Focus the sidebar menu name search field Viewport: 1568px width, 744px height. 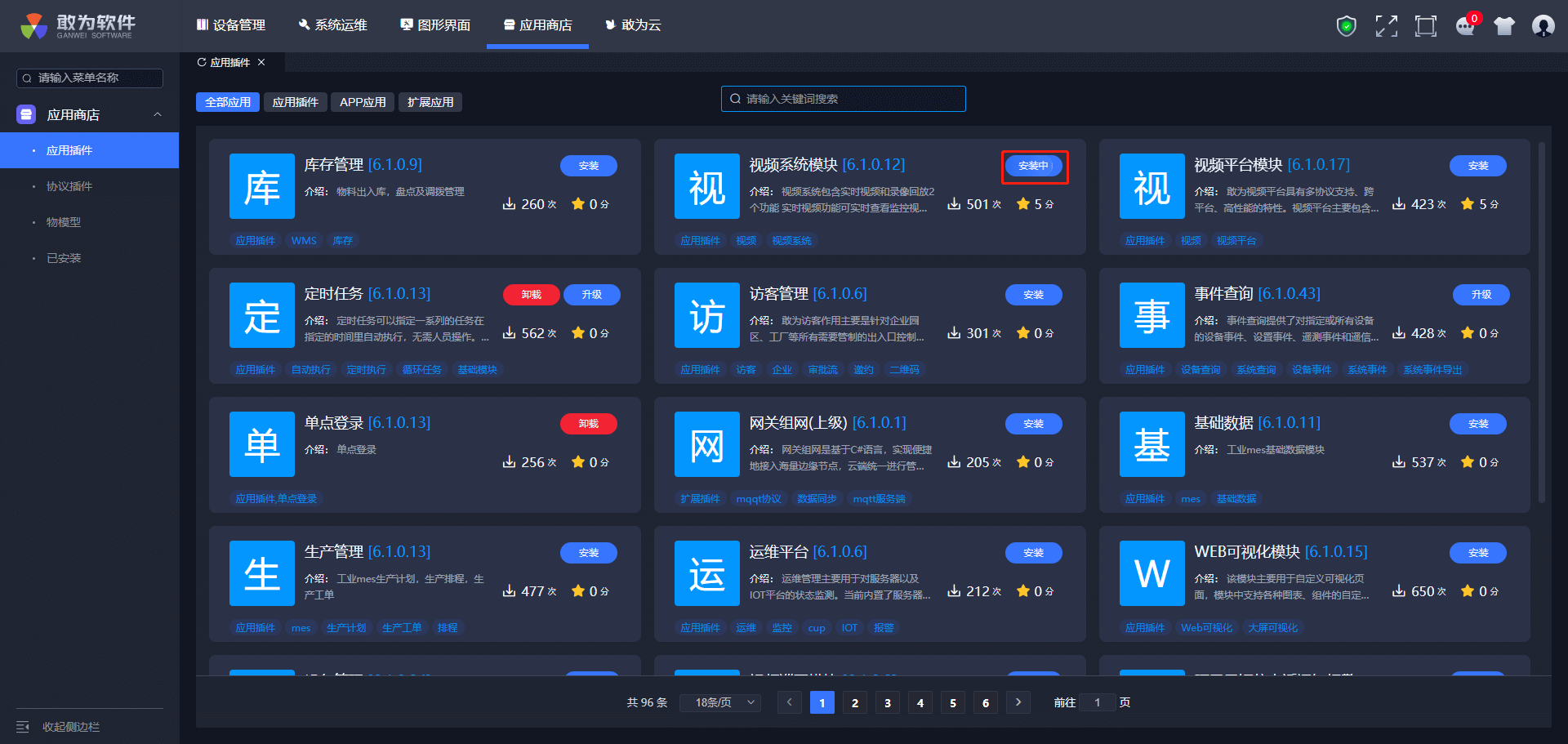pos(90,78)
